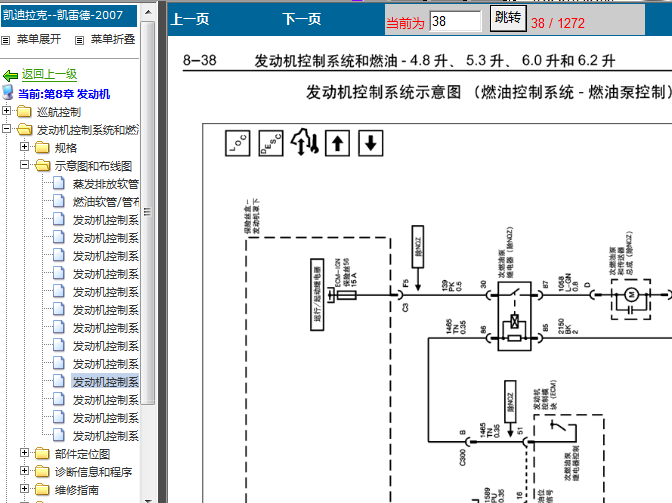Viewport: 672px width, 503px height.
Task: Click the 部件定位图 folder icon
Action: pos(42,454)
